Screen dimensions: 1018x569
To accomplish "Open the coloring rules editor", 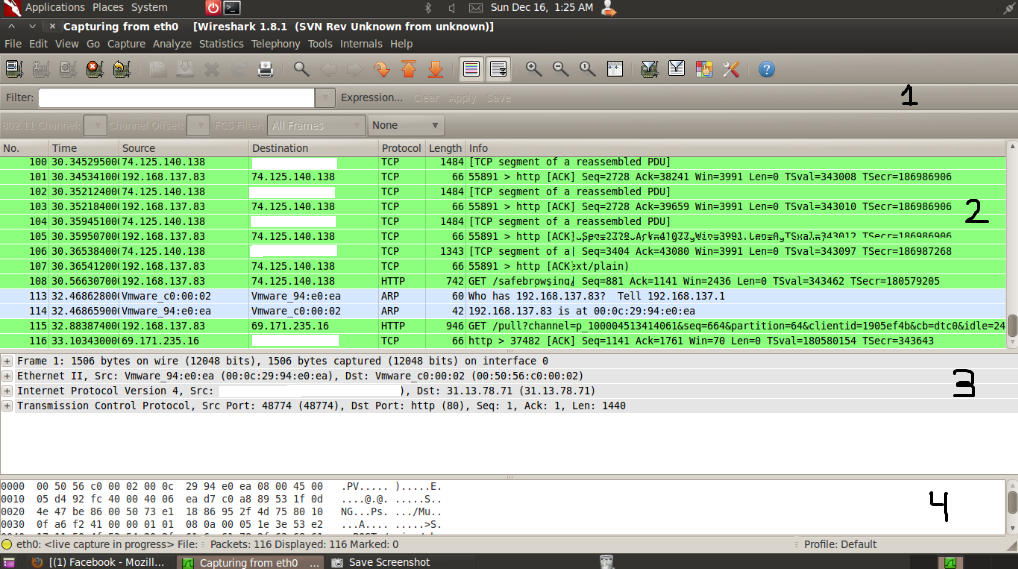I will click(704, 69).
